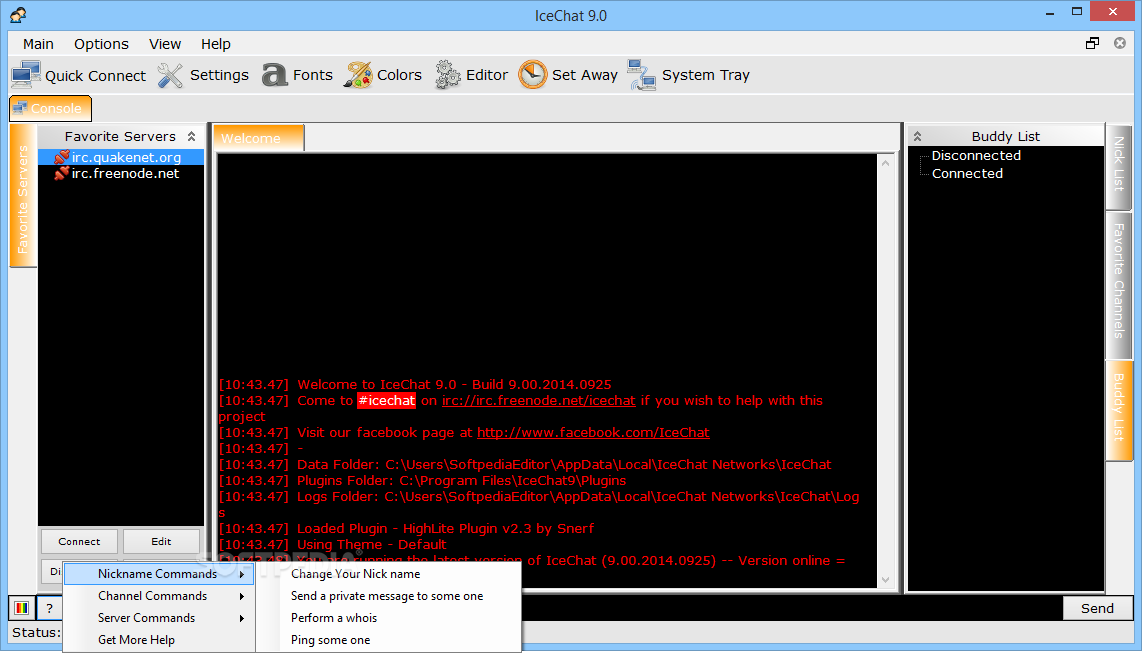Collapse the Favorite Servers panel
The height and width of the screenshot is (653, 1142).
[x=192, y=136]
